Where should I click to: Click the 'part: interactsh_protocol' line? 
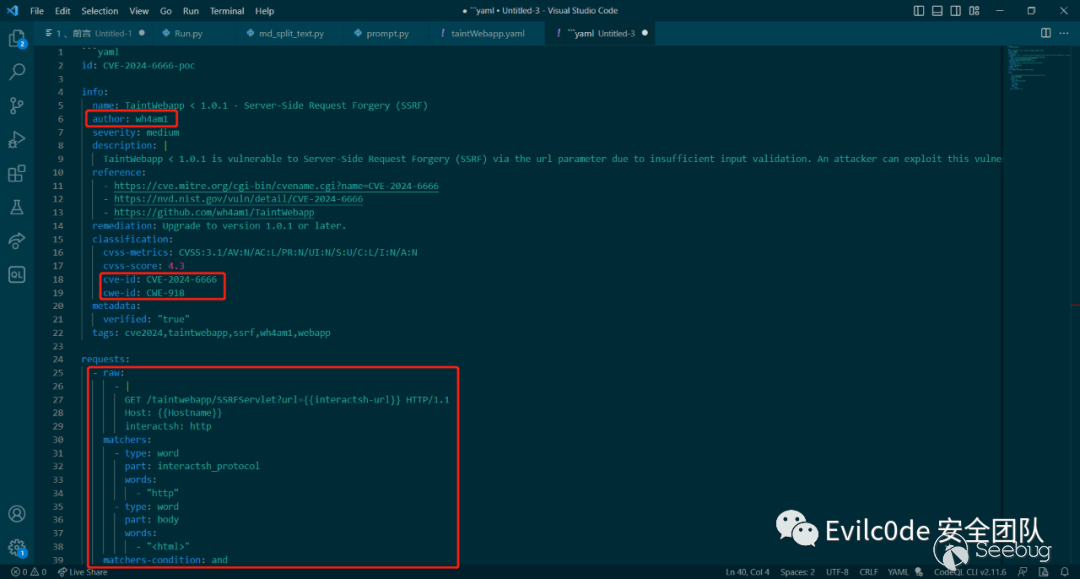click(x=192, y=466)
